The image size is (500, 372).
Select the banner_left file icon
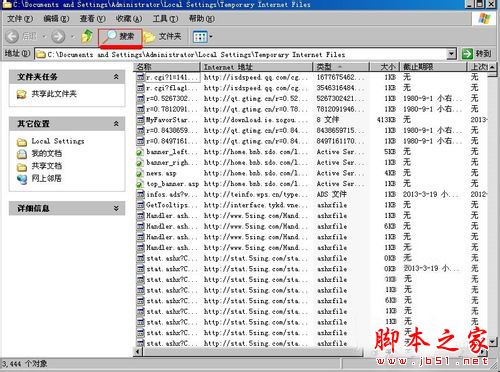click(x=140, y=152)
